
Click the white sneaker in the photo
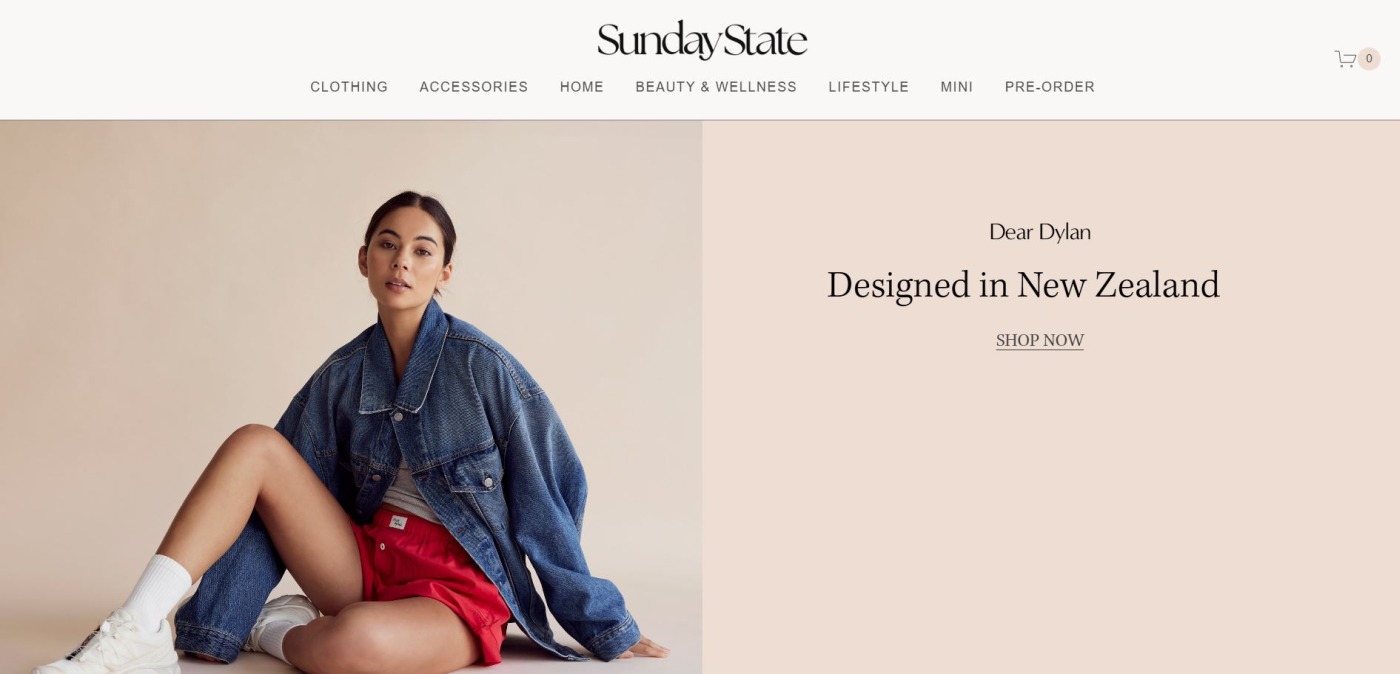(x=110, y=645)
